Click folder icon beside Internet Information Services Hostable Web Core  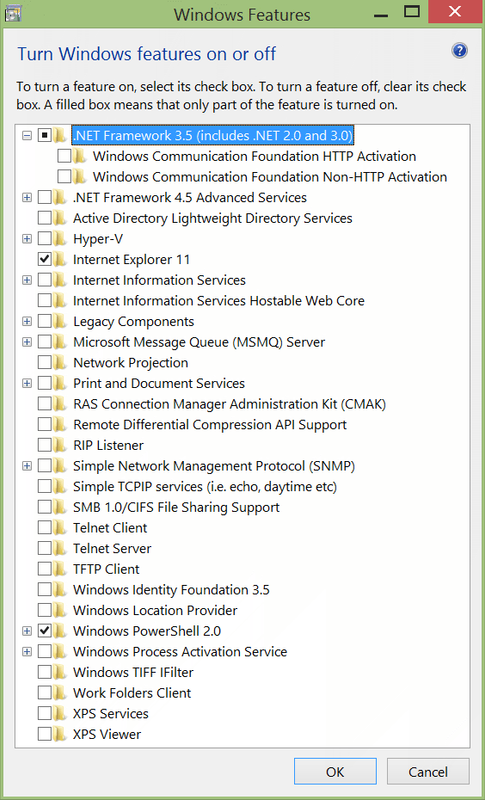tap(60, 301)
